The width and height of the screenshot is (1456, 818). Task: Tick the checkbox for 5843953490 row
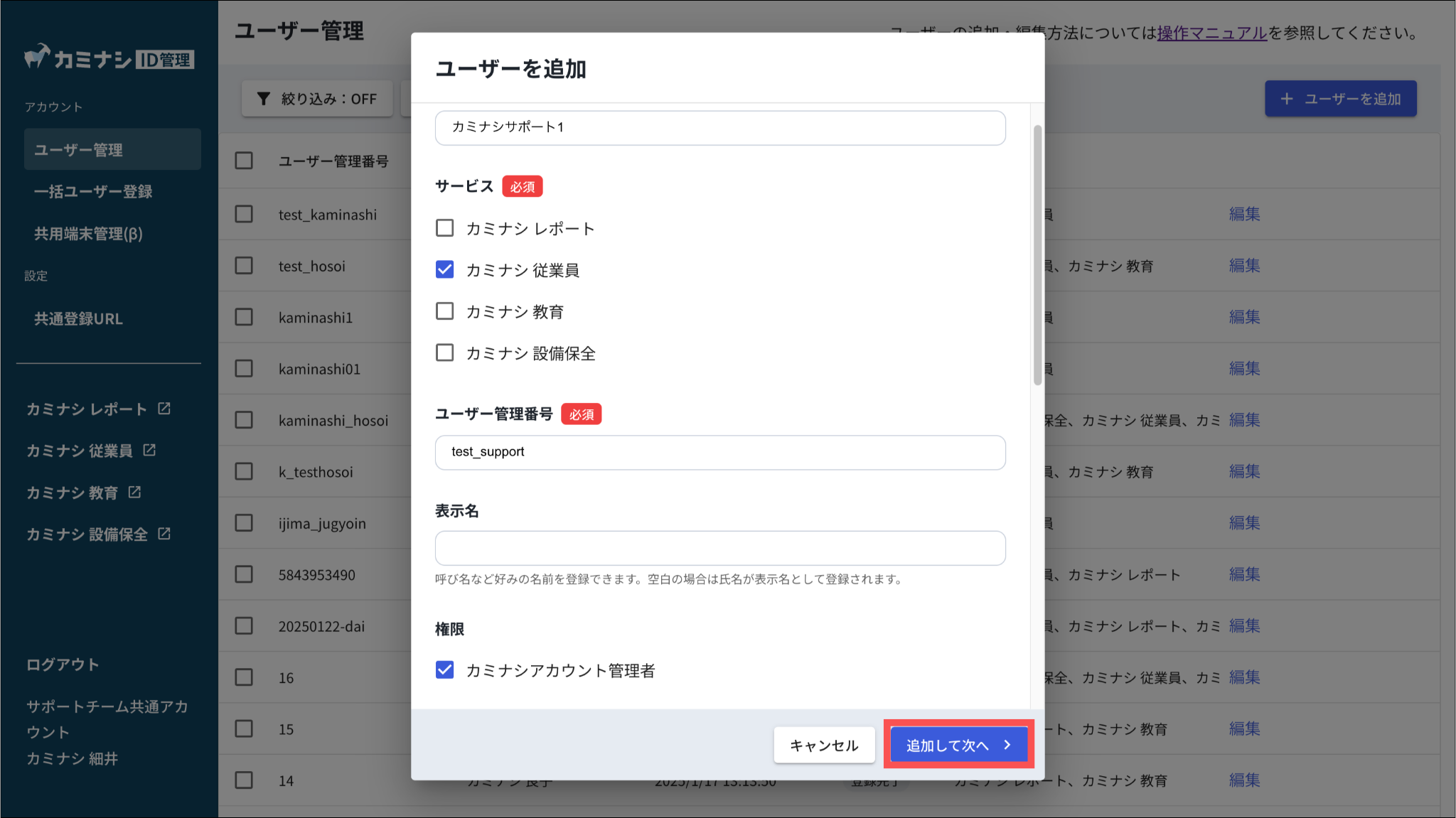(244, 574)
